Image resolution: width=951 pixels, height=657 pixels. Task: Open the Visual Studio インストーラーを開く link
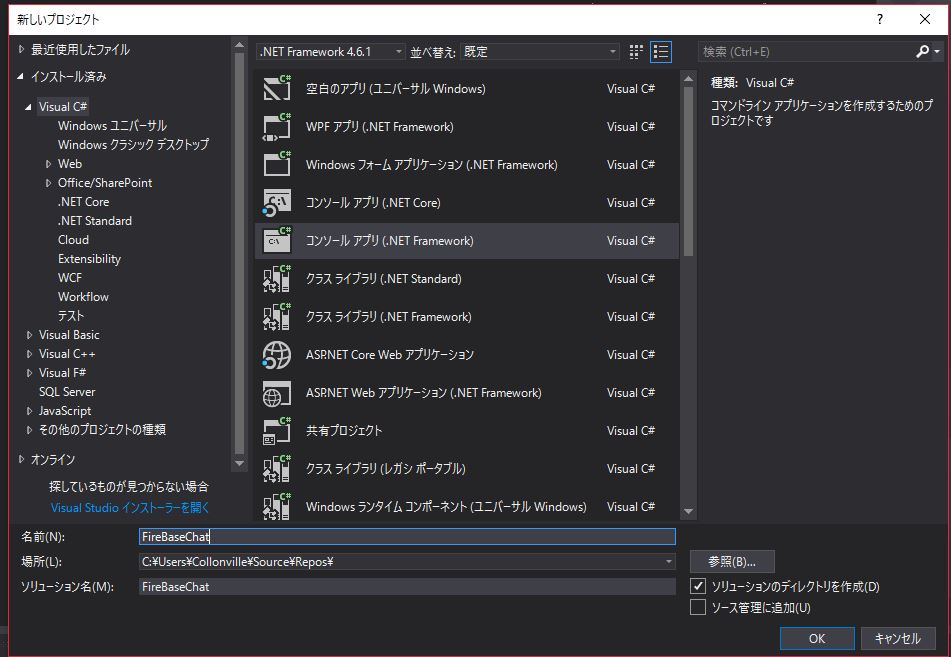click(130, 508)
